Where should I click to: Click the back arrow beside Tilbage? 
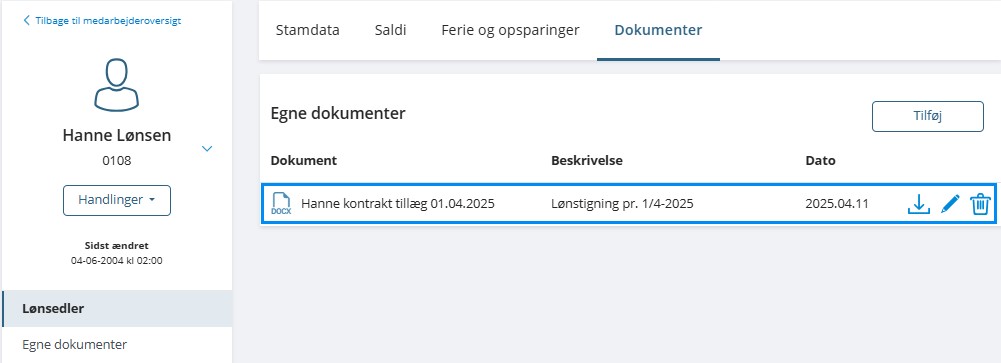(x=26, y=20)
